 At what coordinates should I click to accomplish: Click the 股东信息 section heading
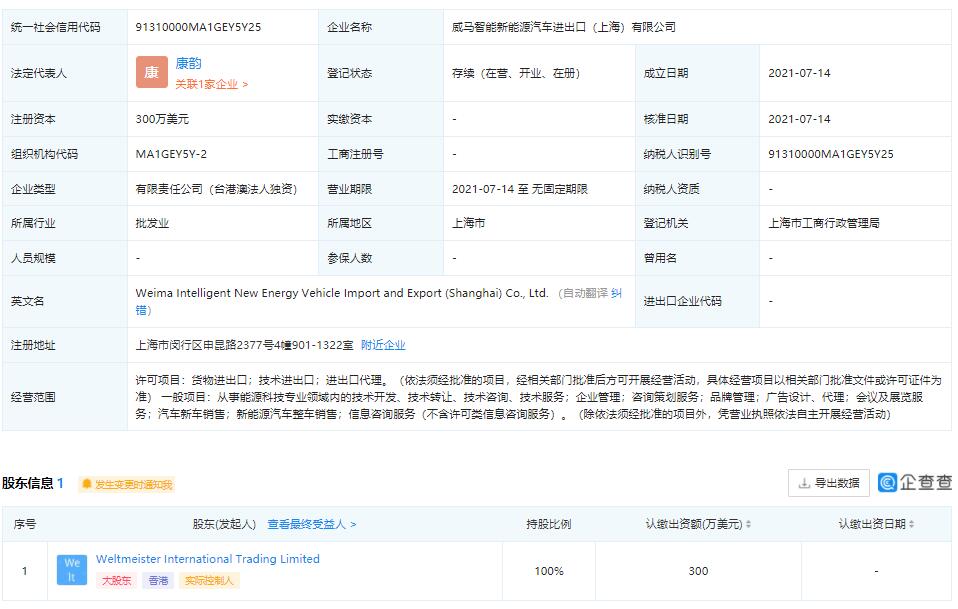point(27,484)
